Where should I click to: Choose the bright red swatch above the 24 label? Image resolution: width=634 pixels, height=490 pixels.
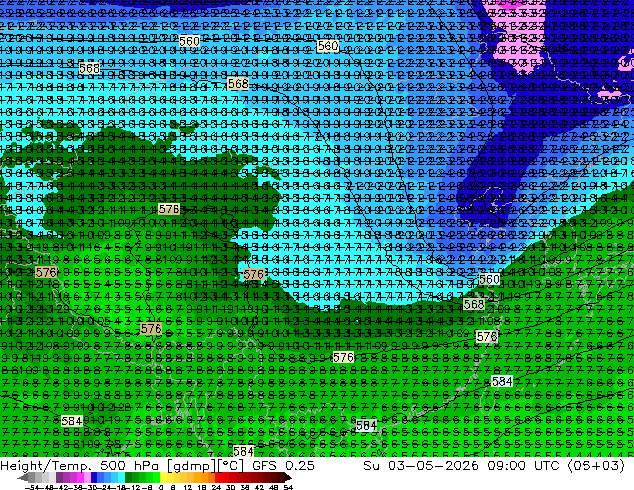click(x=218, y=478)
